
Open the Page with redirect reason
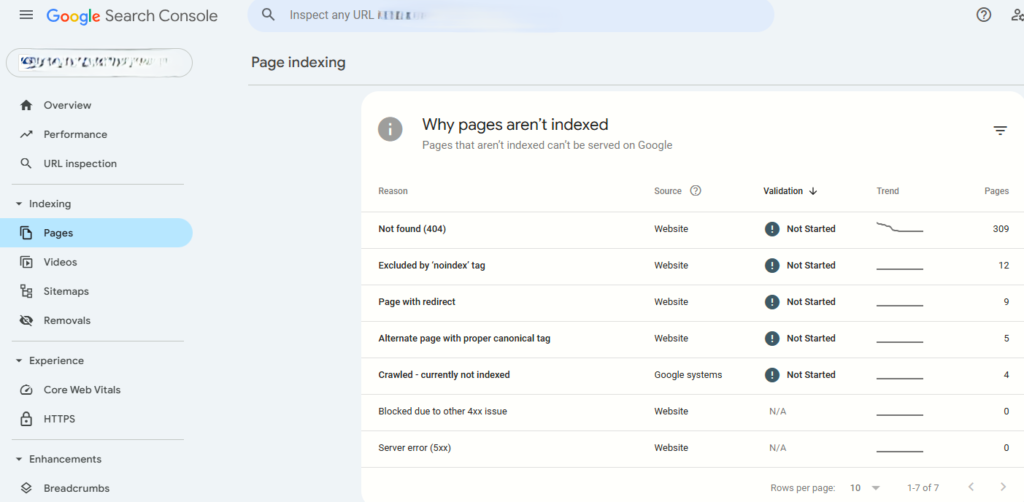pyautogui.click(x=692, y=303)
